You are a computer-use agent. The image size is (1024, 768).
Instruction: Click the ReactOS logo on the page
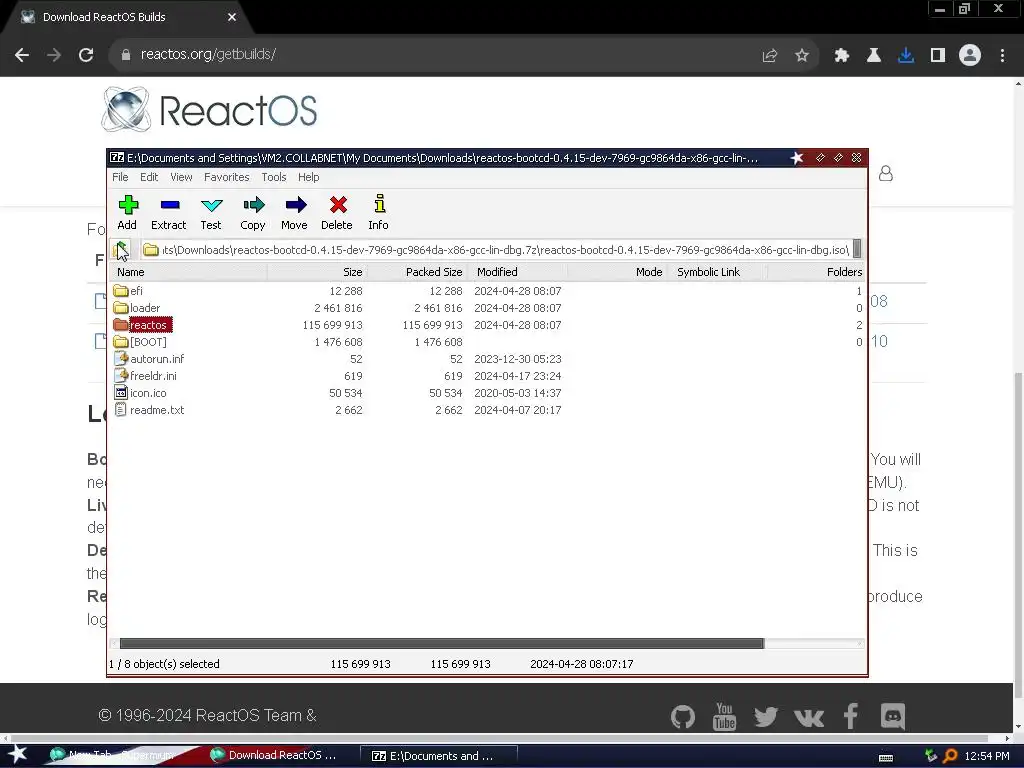pos(210,110)
